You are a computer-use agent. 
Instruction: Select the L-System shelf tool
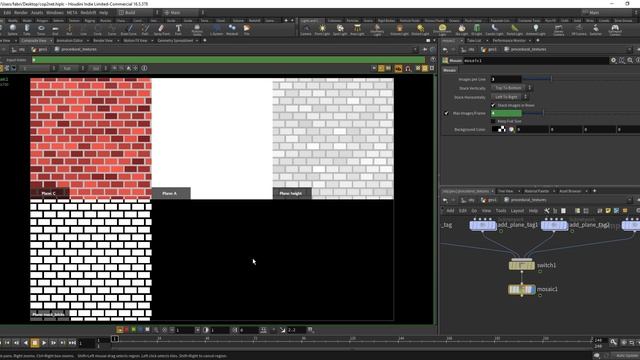tap(216, 29)
